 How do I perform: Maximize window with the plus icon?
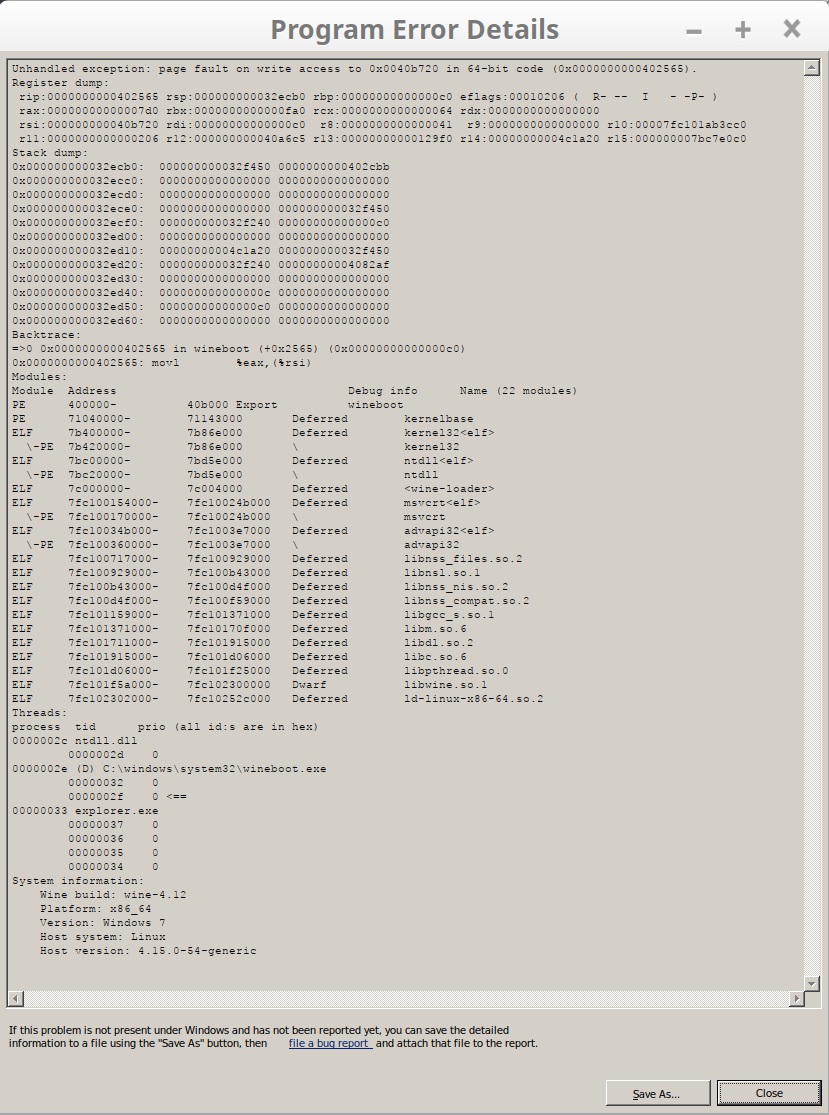[x=742, y=29]
